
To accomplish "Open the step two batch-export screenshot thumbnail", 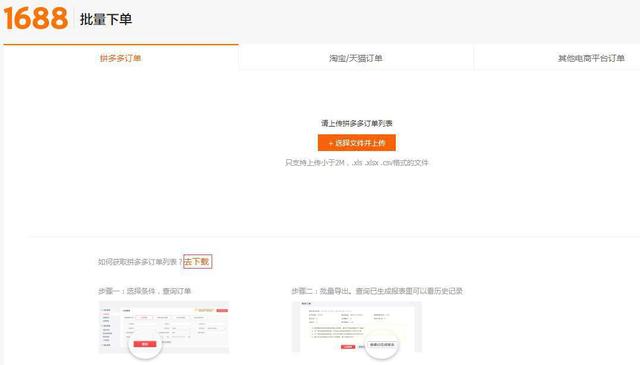I will (x=357, y=327).
